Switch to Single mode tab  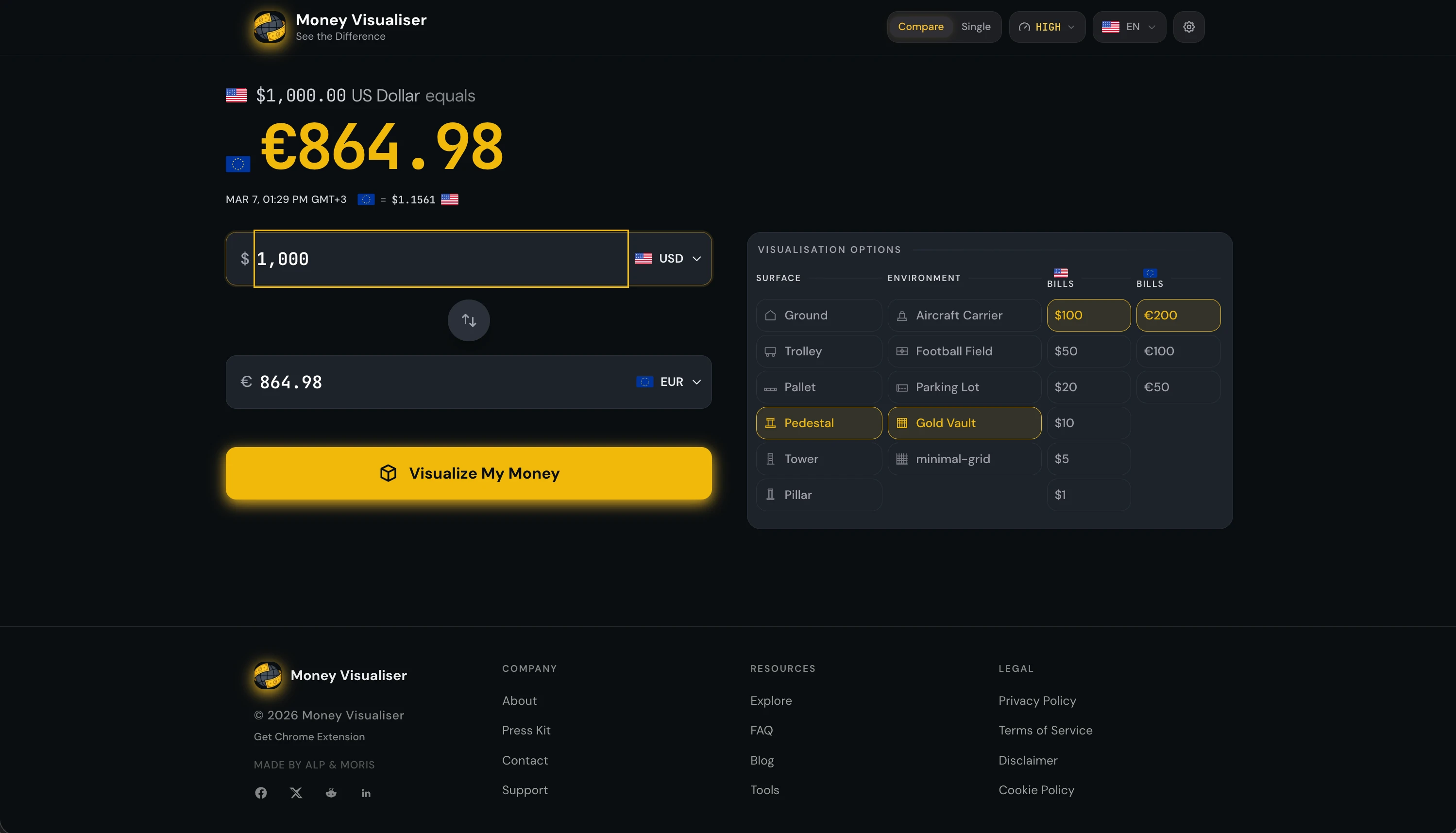(x=975, y=27)
